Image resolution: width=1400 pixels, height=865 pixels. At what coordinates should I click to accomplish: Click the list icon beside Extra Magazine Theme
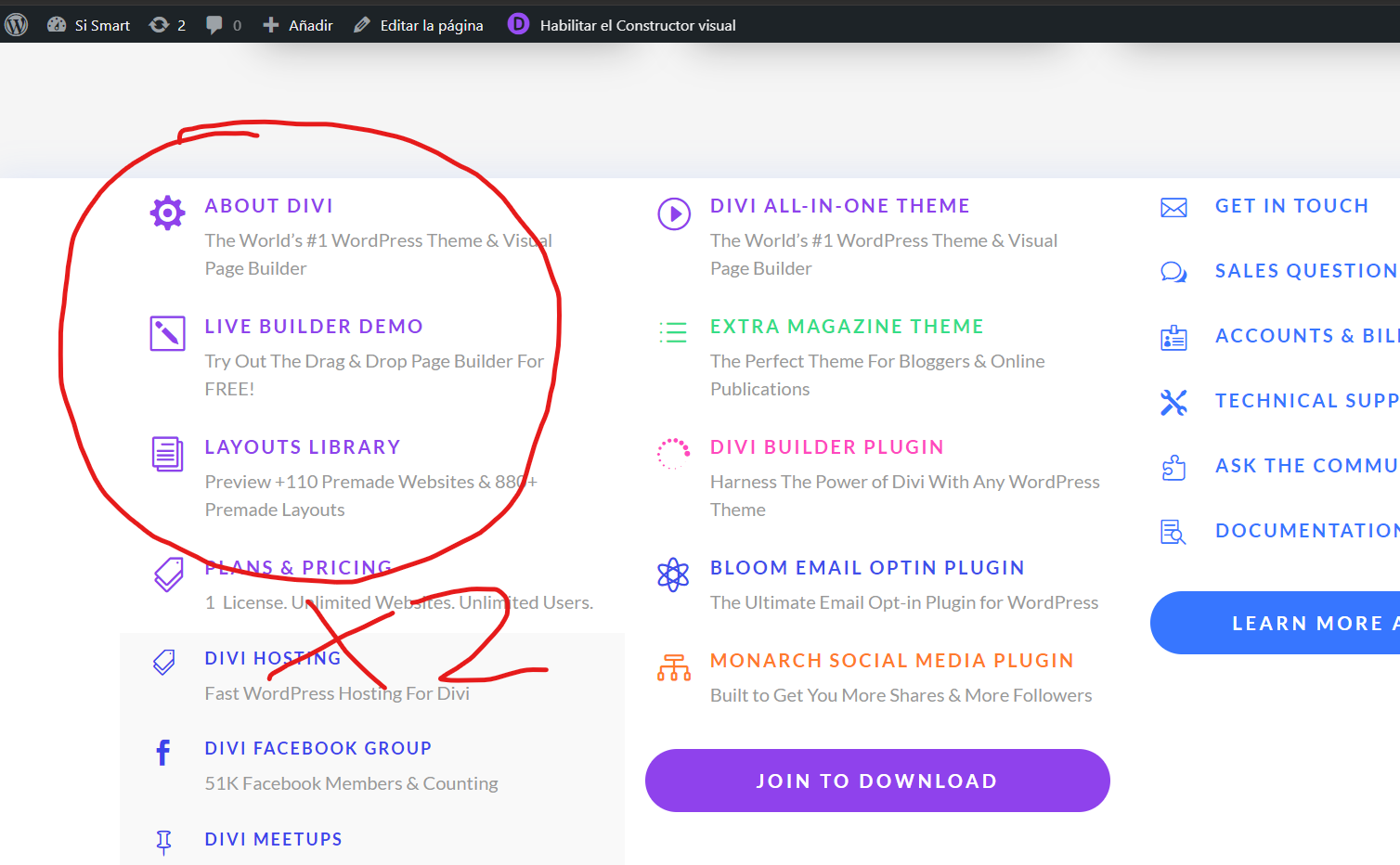tap(673, 332)
